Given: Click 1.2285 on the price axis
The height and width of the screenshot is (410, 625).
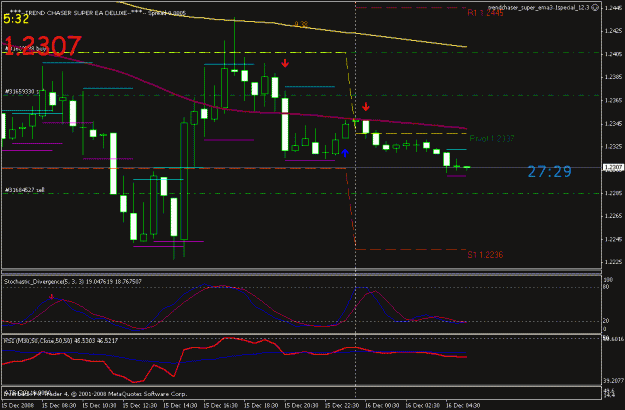Looking at the screenshot, I should 613,193.
